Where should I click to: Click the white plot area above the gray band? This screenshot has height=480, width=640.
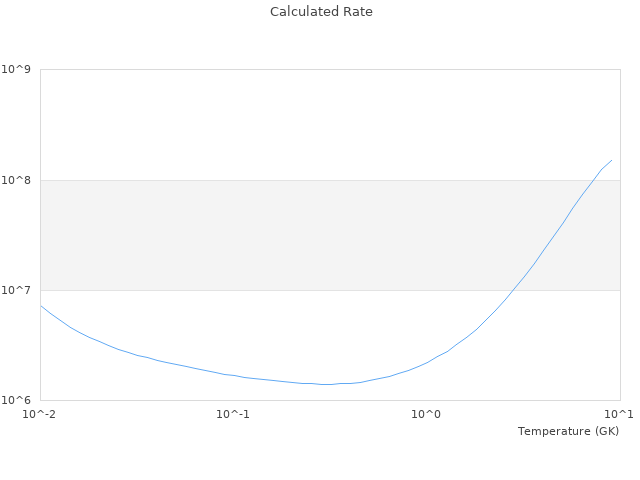click(300, 125)
